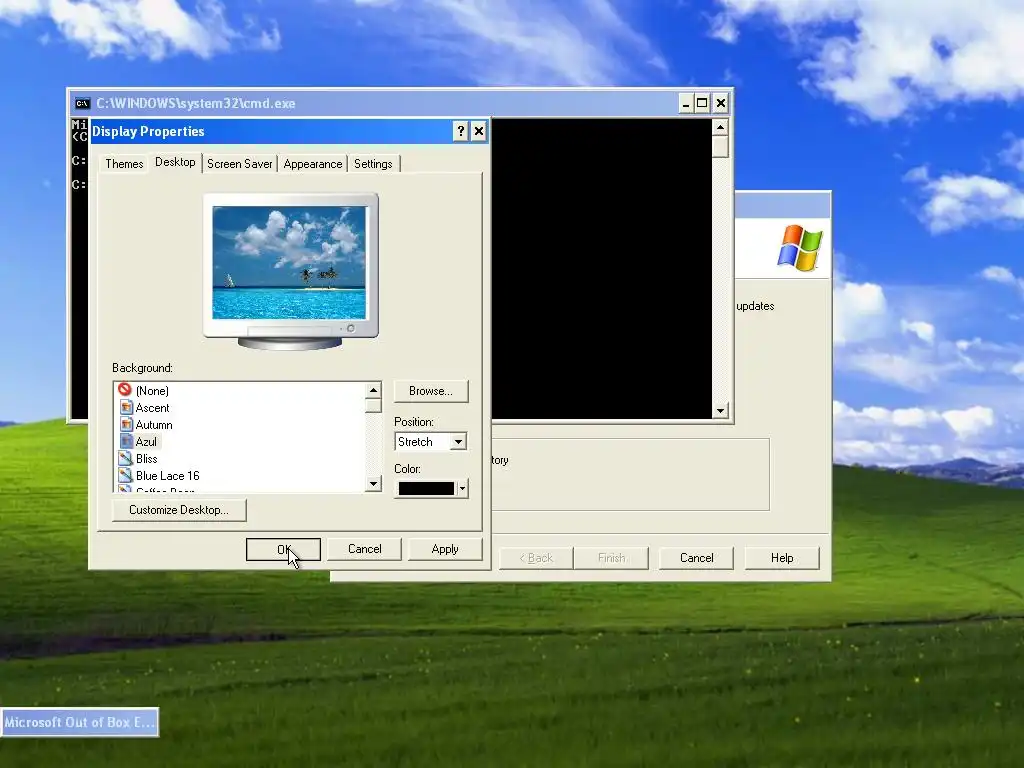Click cmd window scroll down arrow
This screenshot has height=768, width=1024.
pos(720,410)
